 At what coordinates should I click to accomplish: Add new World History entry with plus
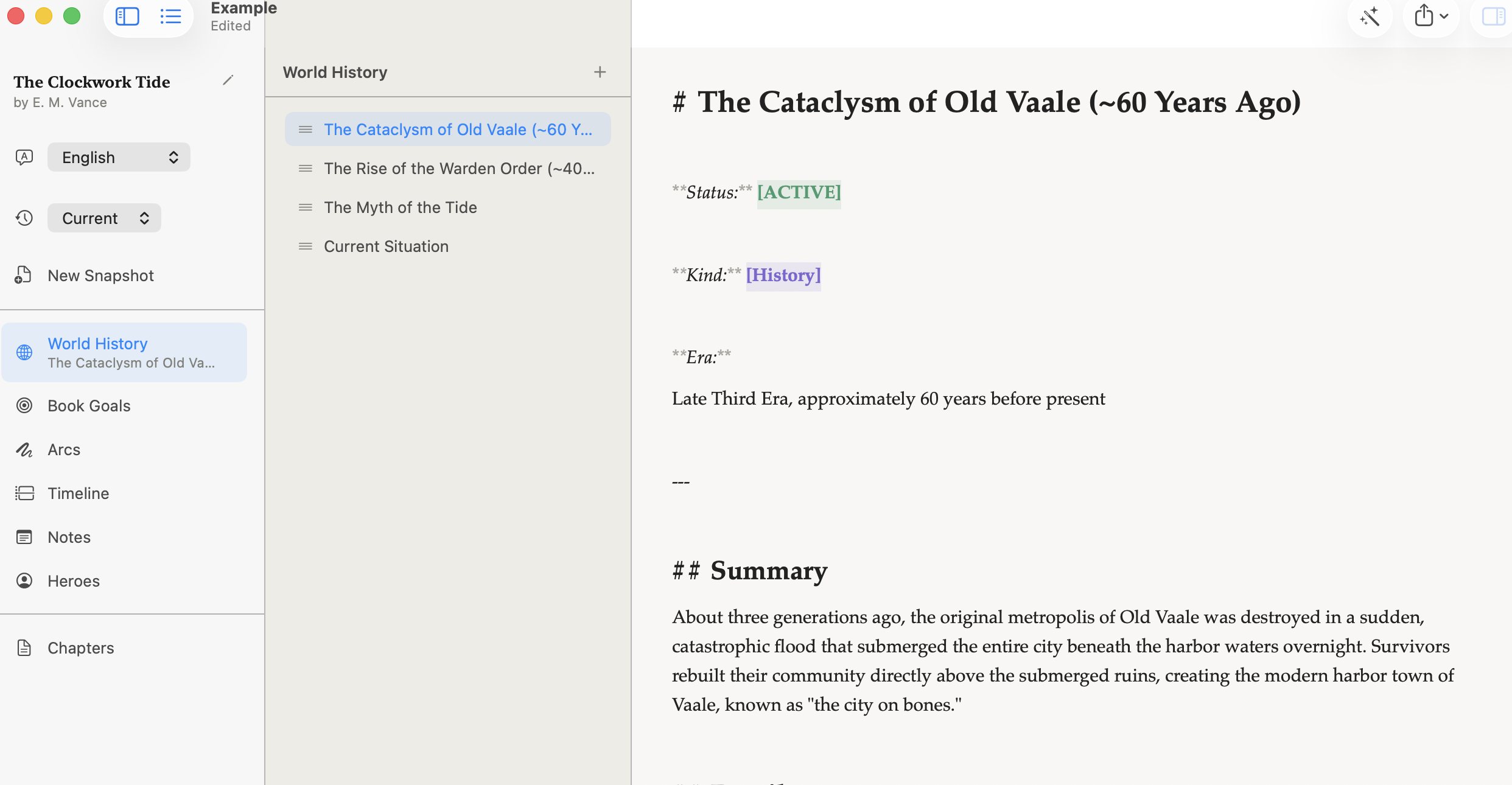600,72
